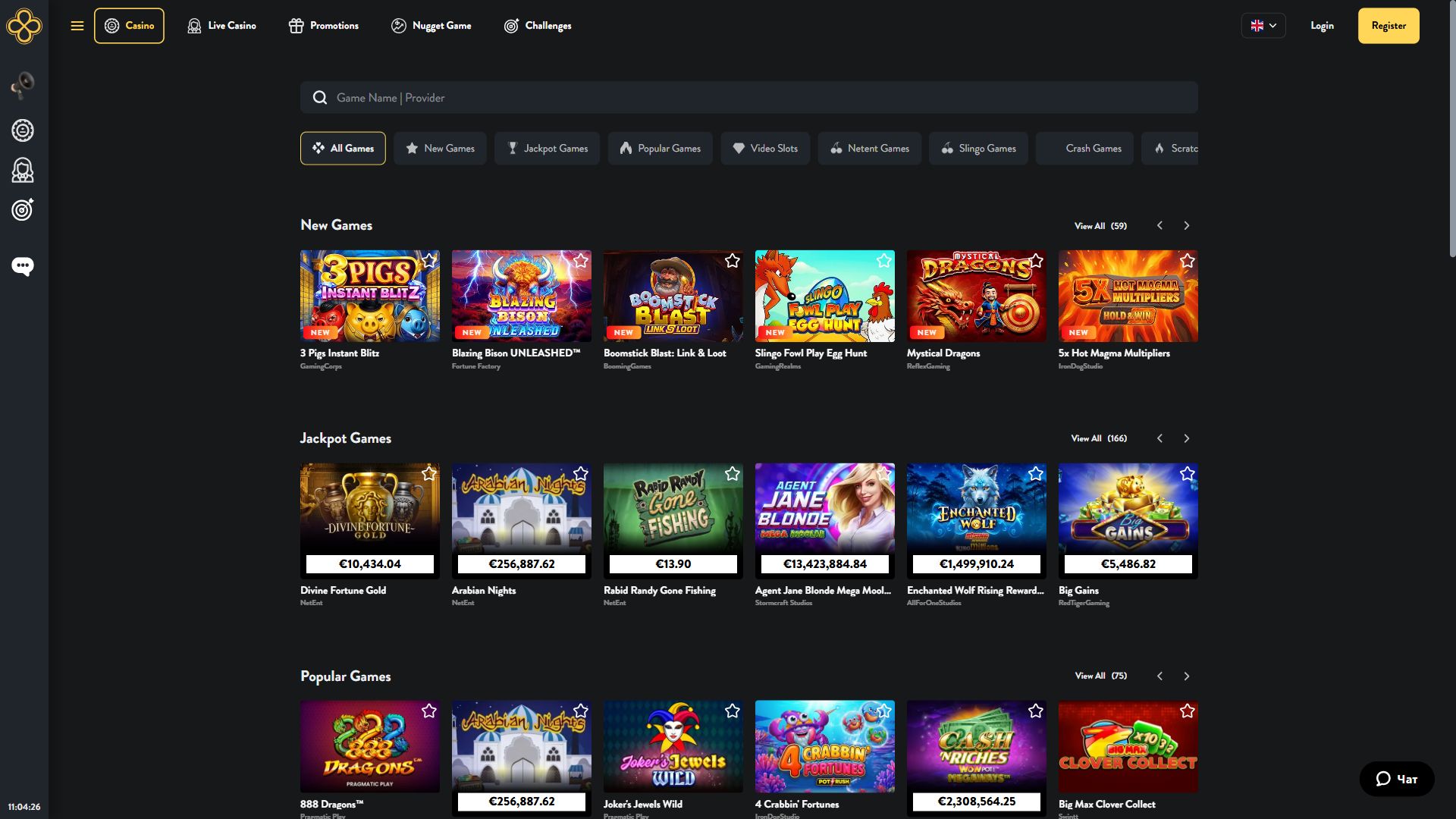Screen dimensions: 1456x819
Task: Toggle favorite star on Blazing Bison UNLEASHED
Action: (x=581, y=261)
